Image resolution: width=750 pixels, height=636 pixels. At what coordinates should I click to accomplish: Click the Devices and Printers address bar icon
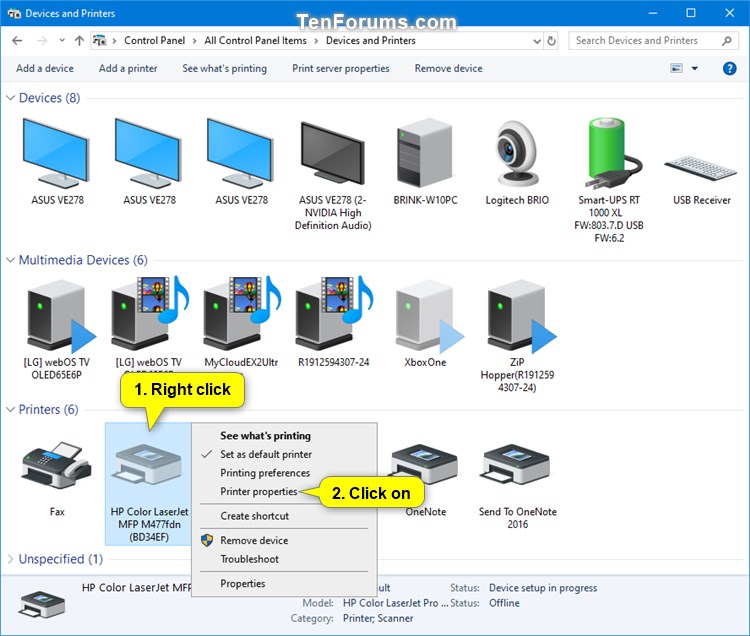click(x=99, y=41)
